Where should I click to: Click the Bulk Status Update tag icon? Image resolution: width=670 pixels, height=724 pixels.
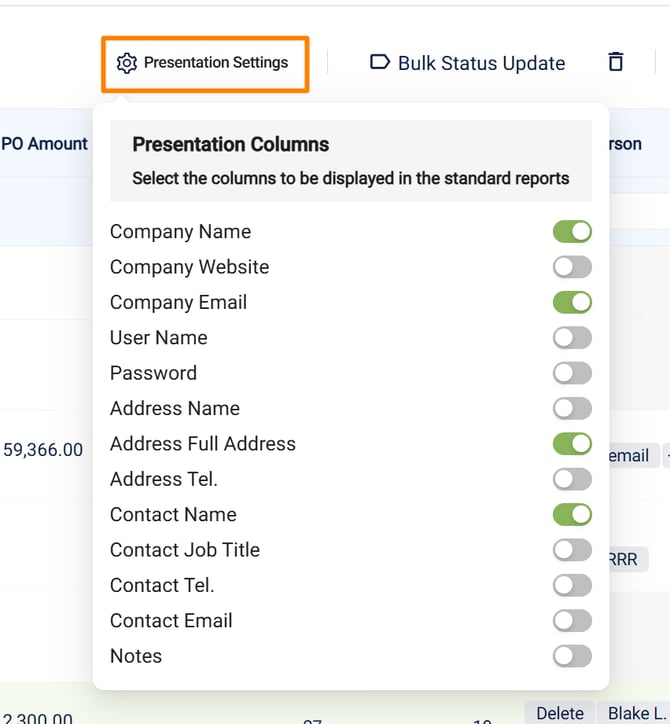(380, 63)
